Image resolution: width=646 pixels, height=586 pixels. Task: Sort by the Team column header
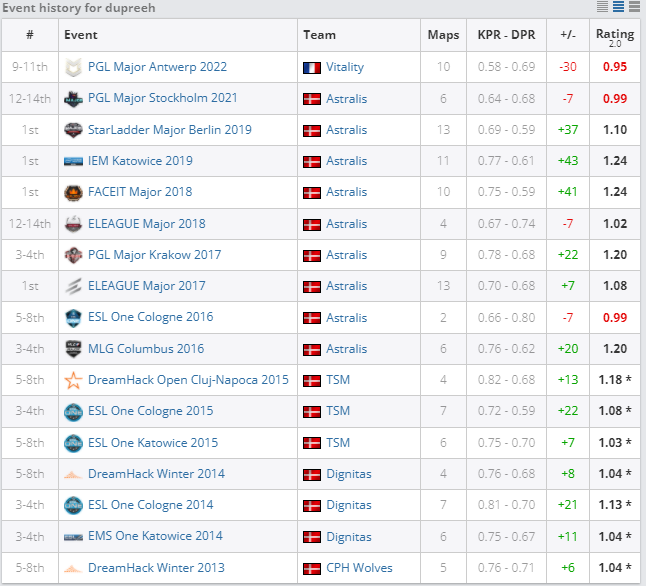coord(319,35)
